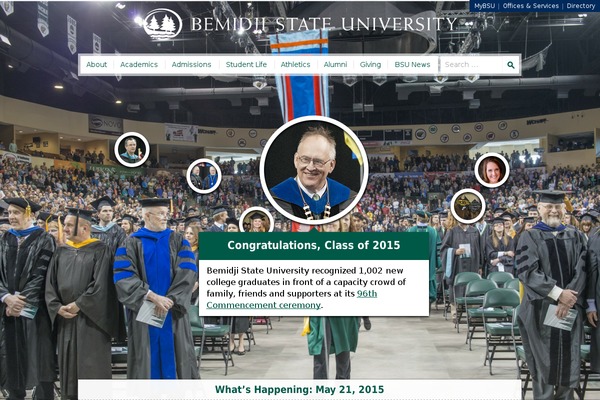The width and height of the screenshot is (600, 400).
Task: Open the Giving page
Action: [x=370, y=65]
